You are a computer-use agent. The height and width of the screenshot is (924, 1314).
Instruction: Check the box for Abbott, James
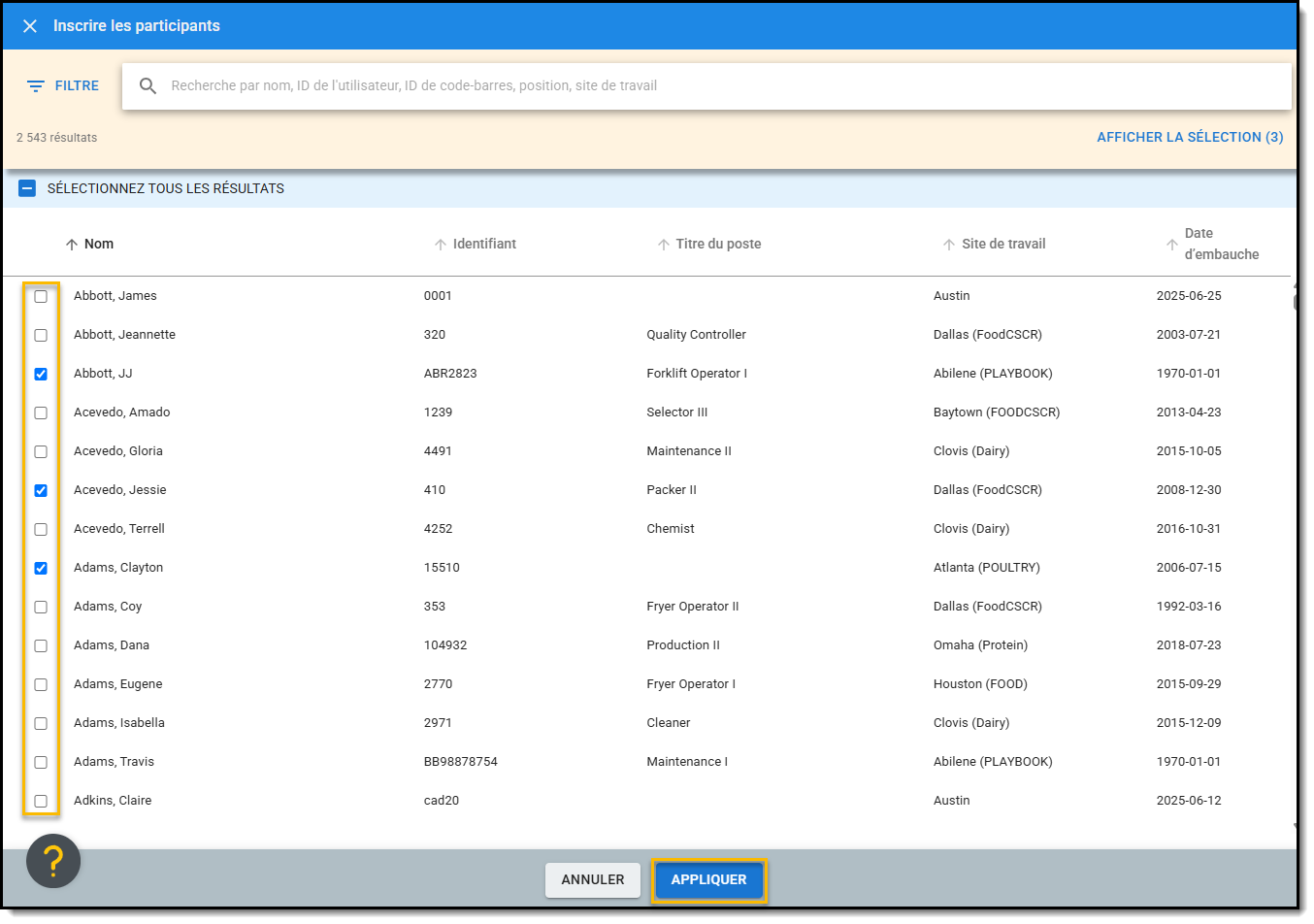click(41, 297)
